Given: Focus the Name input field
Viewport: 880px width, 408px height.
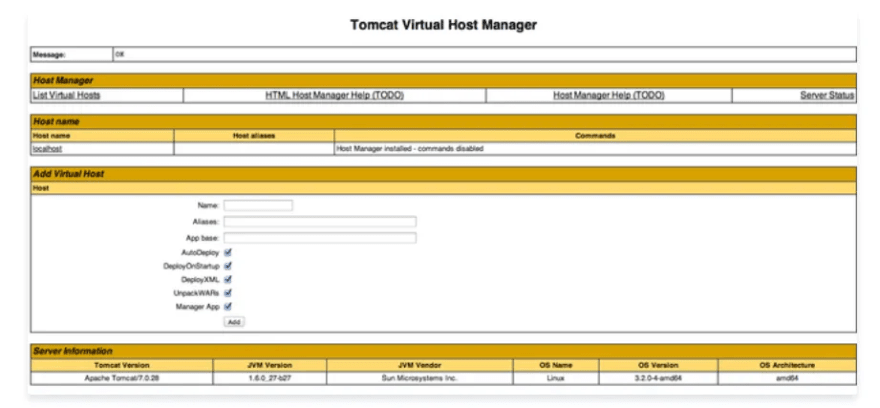Looking at the screenshot, I should tap(258, 205).
